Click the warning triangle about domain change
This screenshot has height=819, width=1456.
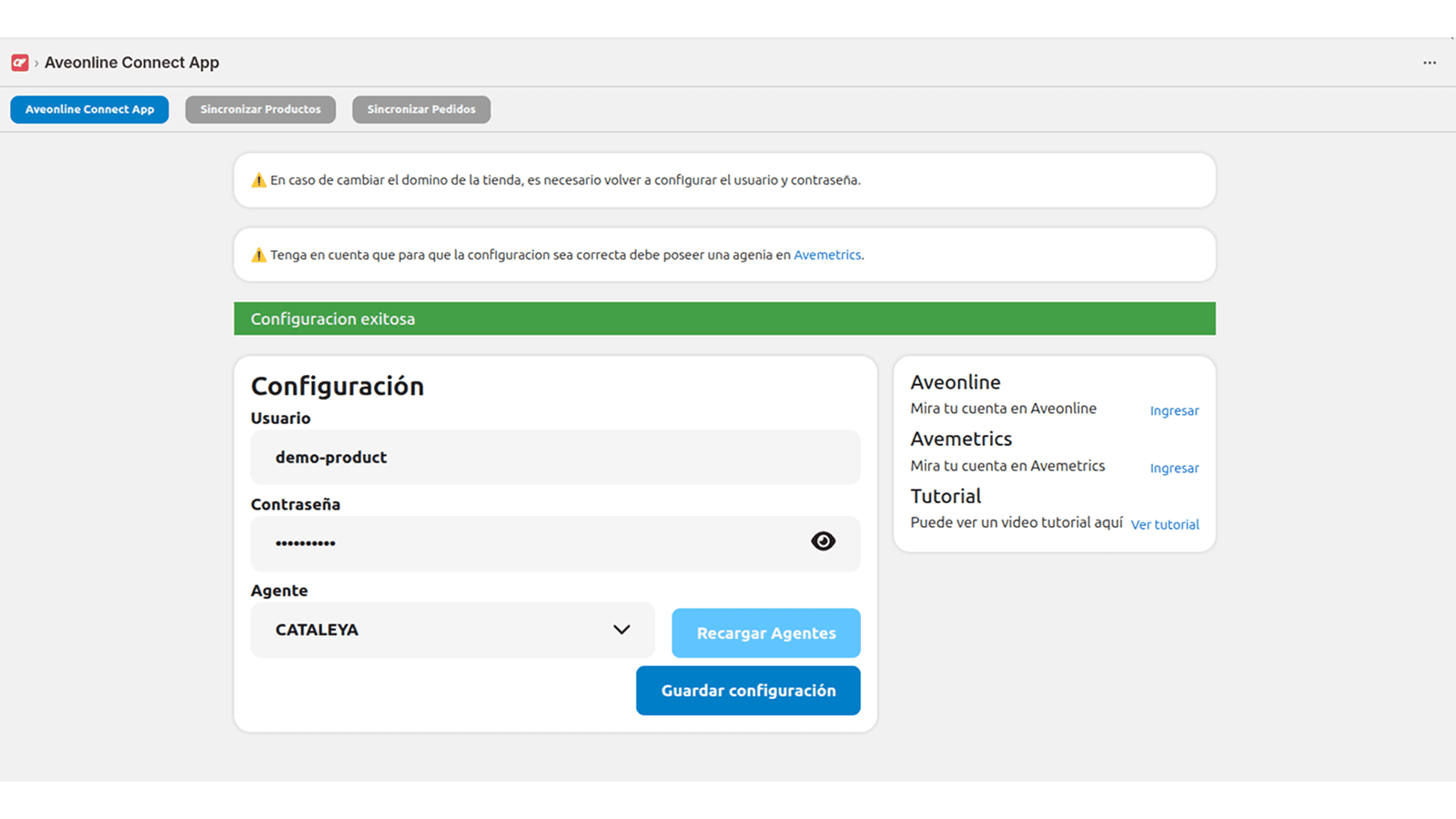point(258,180)
